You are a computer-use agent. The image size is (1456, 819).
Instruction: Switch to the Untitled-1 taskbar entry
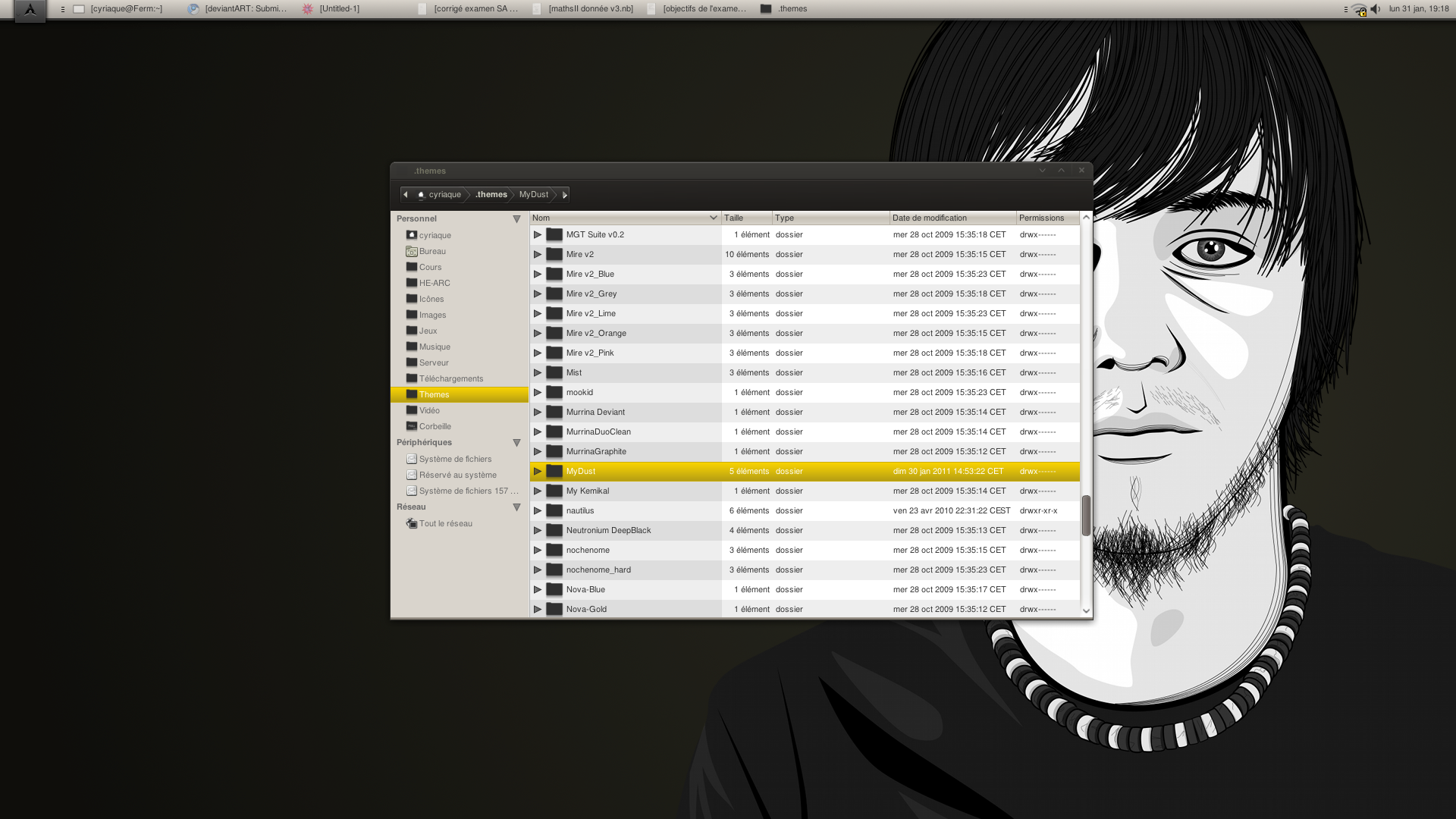[x=331, y=9]
